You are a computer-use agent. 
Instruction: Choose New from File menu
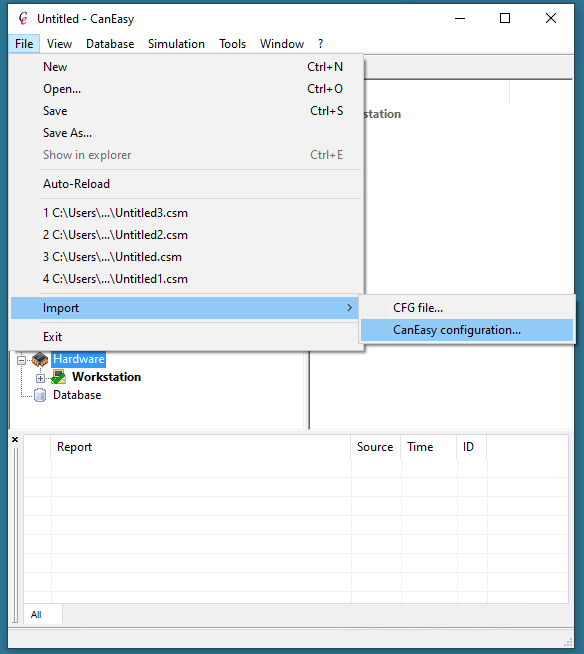point(186,67)
